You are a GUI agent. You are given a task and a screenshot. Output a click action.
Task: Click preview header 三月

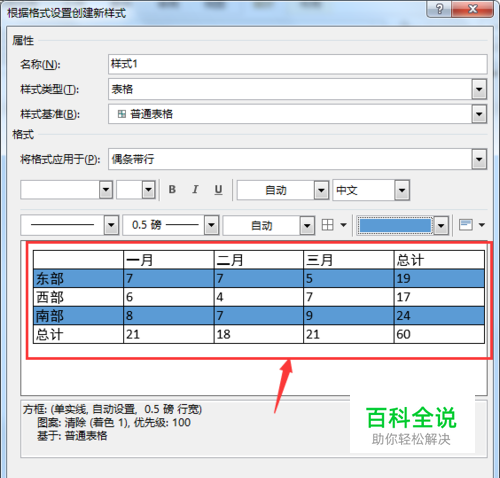(x=349, y=260)
